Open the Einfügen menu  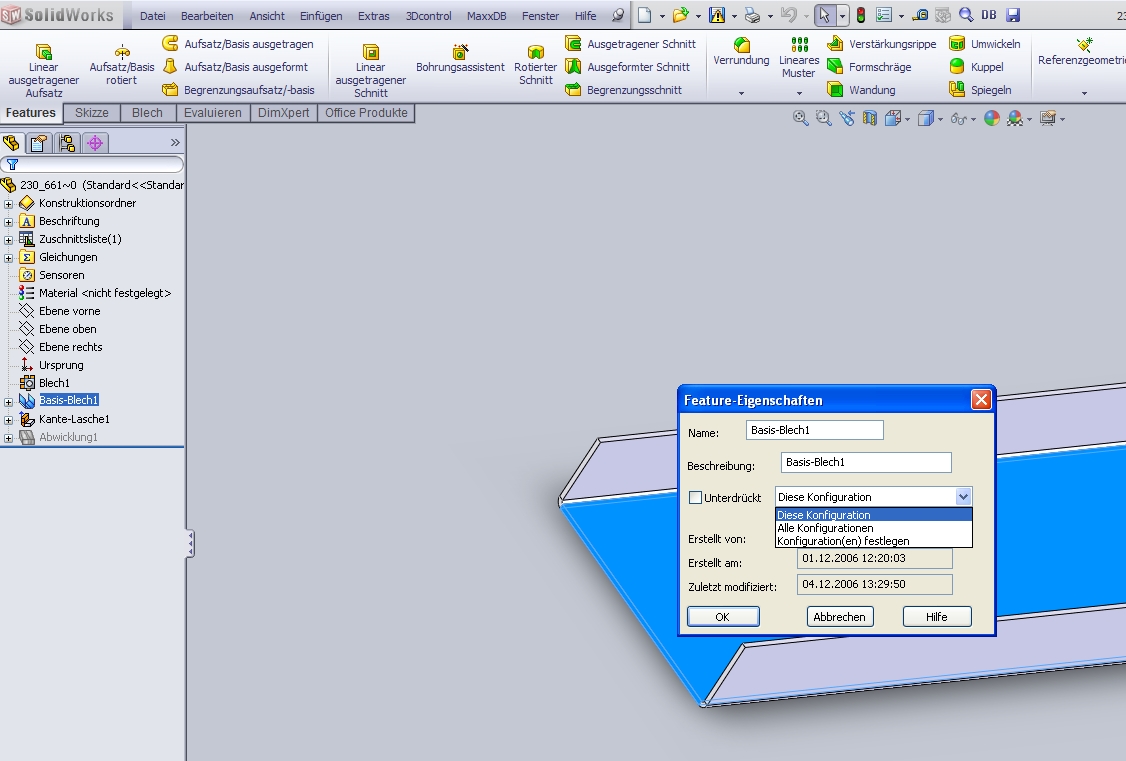(x=321, y=16)
